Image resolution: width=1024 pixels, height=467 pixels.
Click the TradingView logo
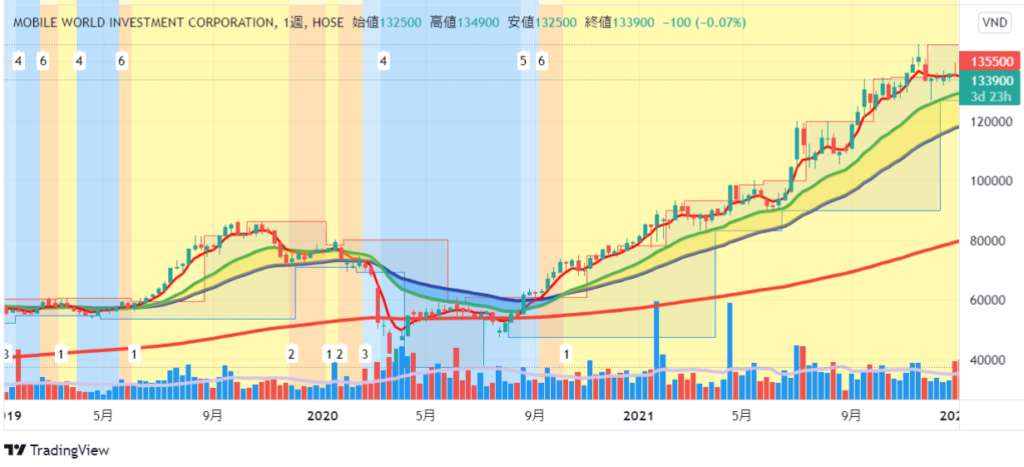pyautogui.click(x=57, y=450)
